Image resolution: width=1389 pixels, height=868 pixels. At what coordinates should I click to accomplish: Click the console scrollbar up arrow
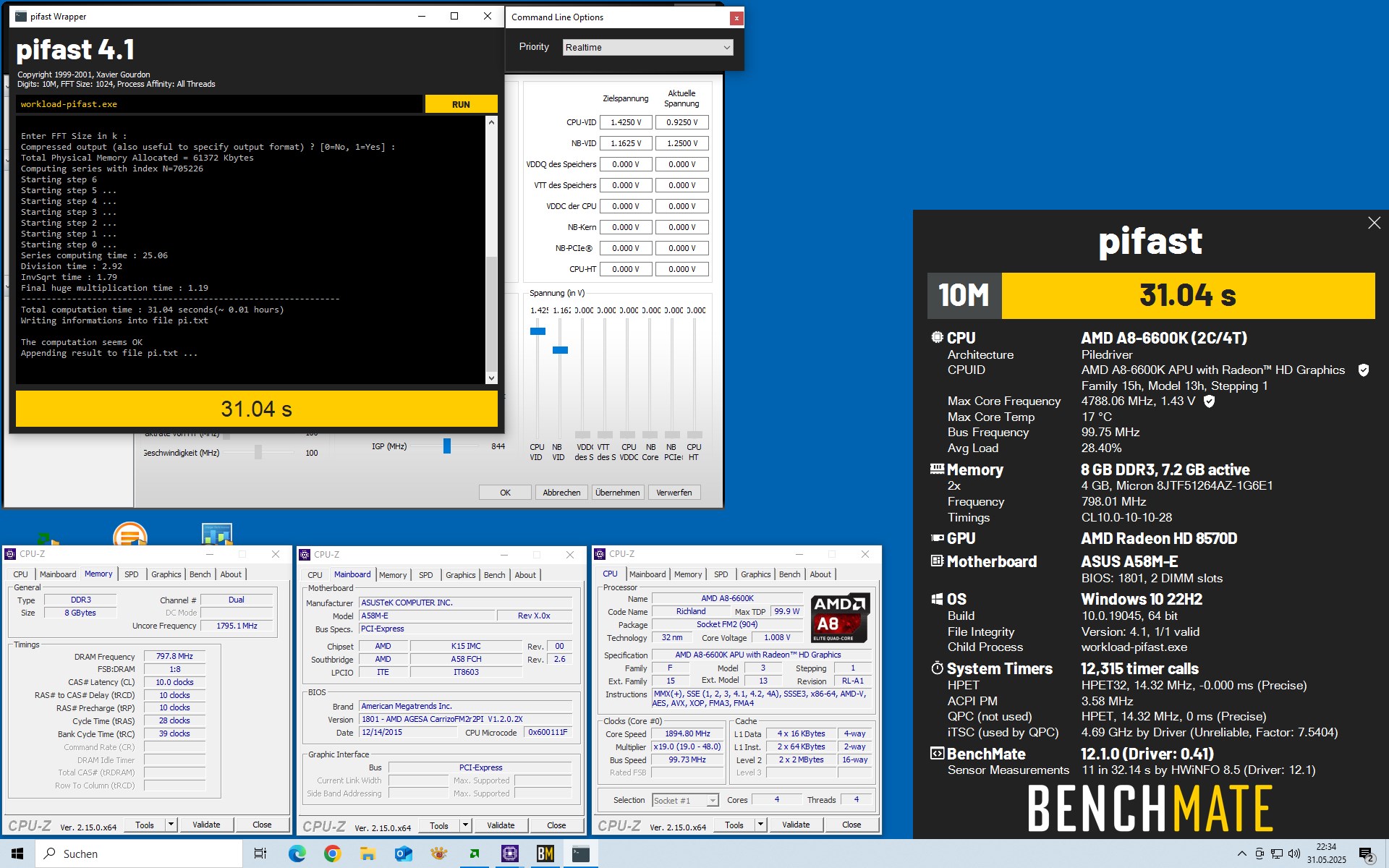point(492,122)
